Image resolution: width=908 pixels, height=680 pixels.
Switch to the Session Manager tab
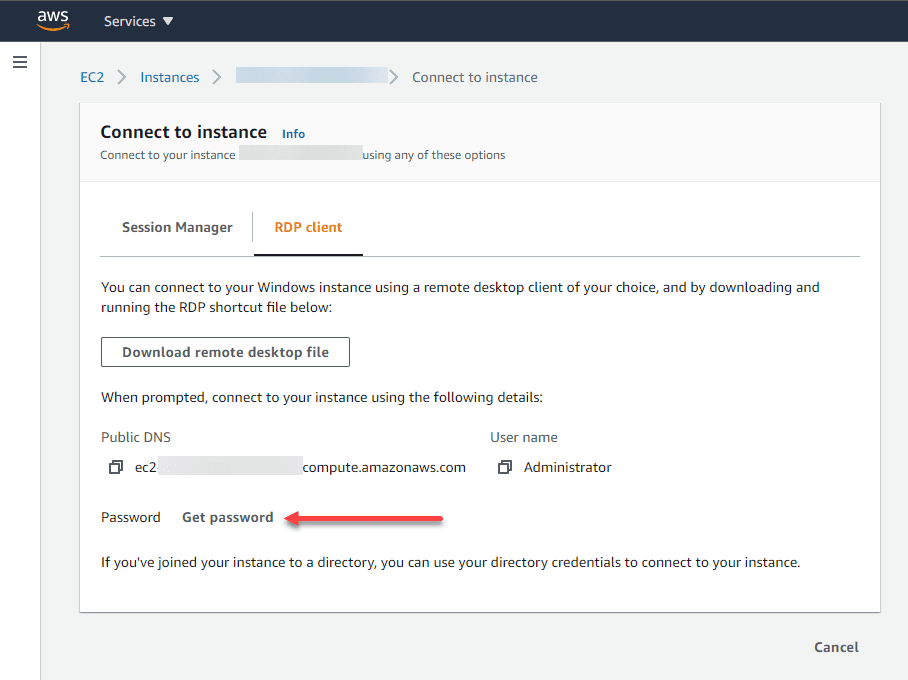pos(177,227)
